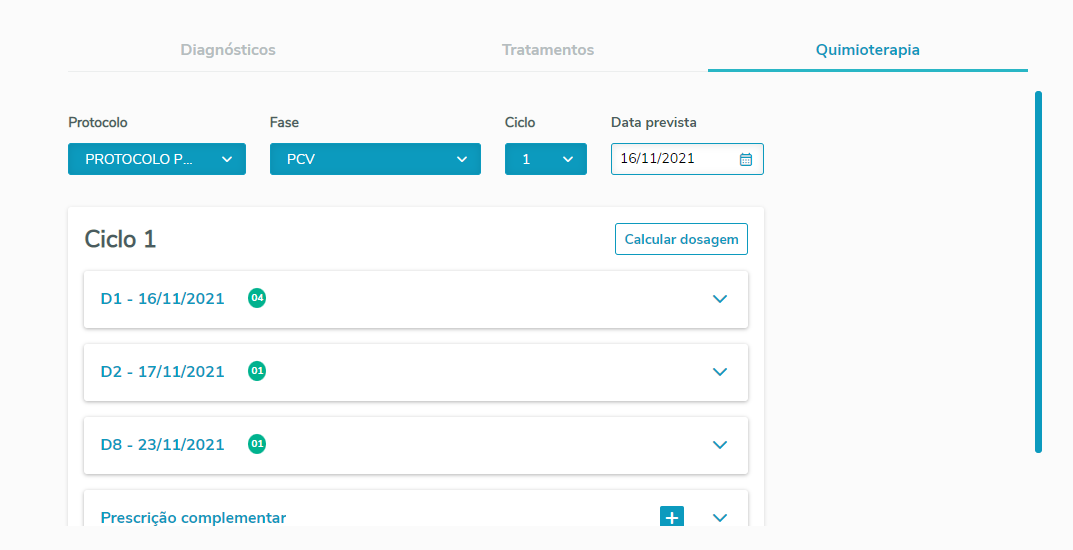1073x550 pixels.
Task: Click the D1 - 16/11/2021 title
Action: point(162,298)
